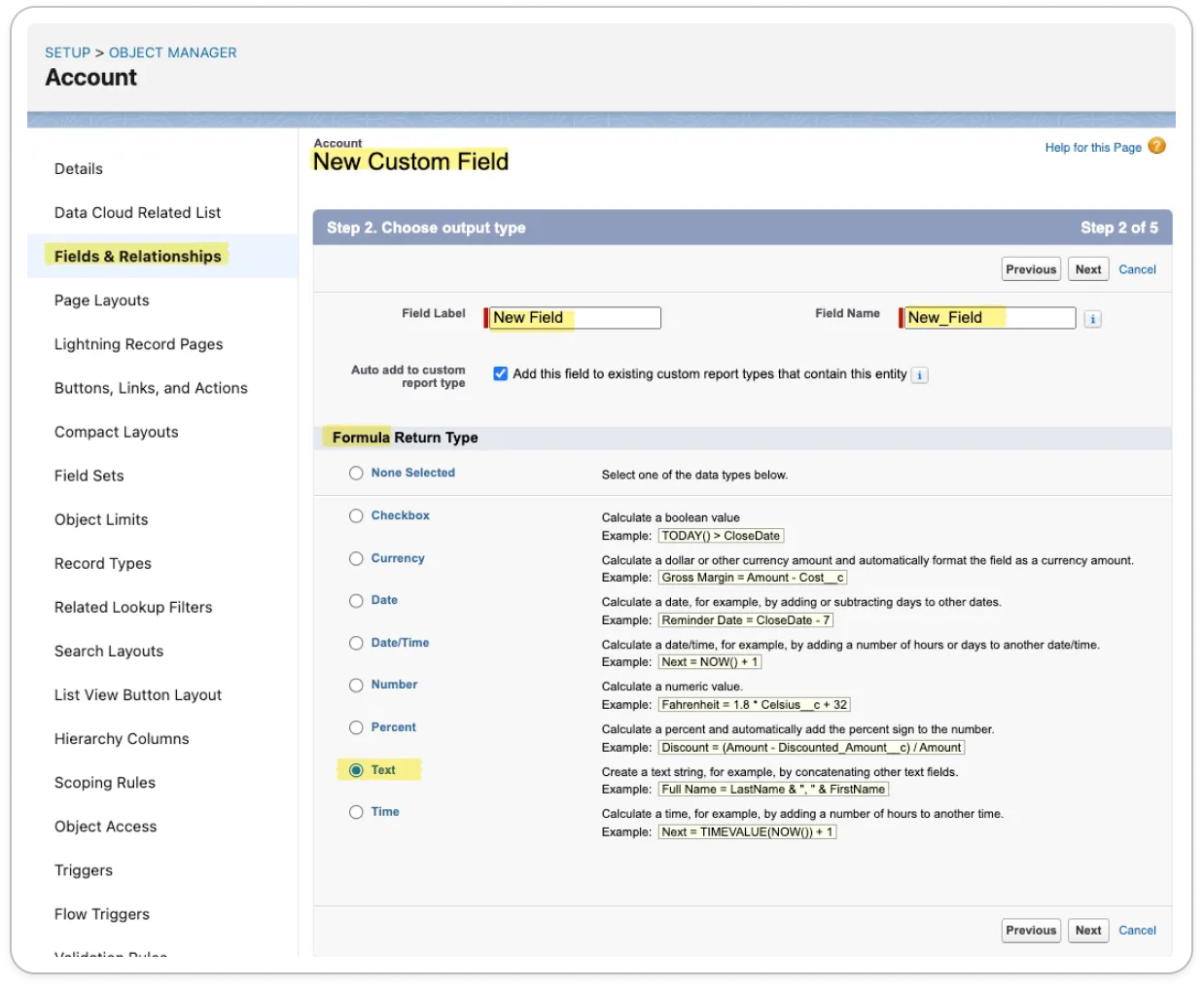Select the None Selected radio button

click(356, 474)
